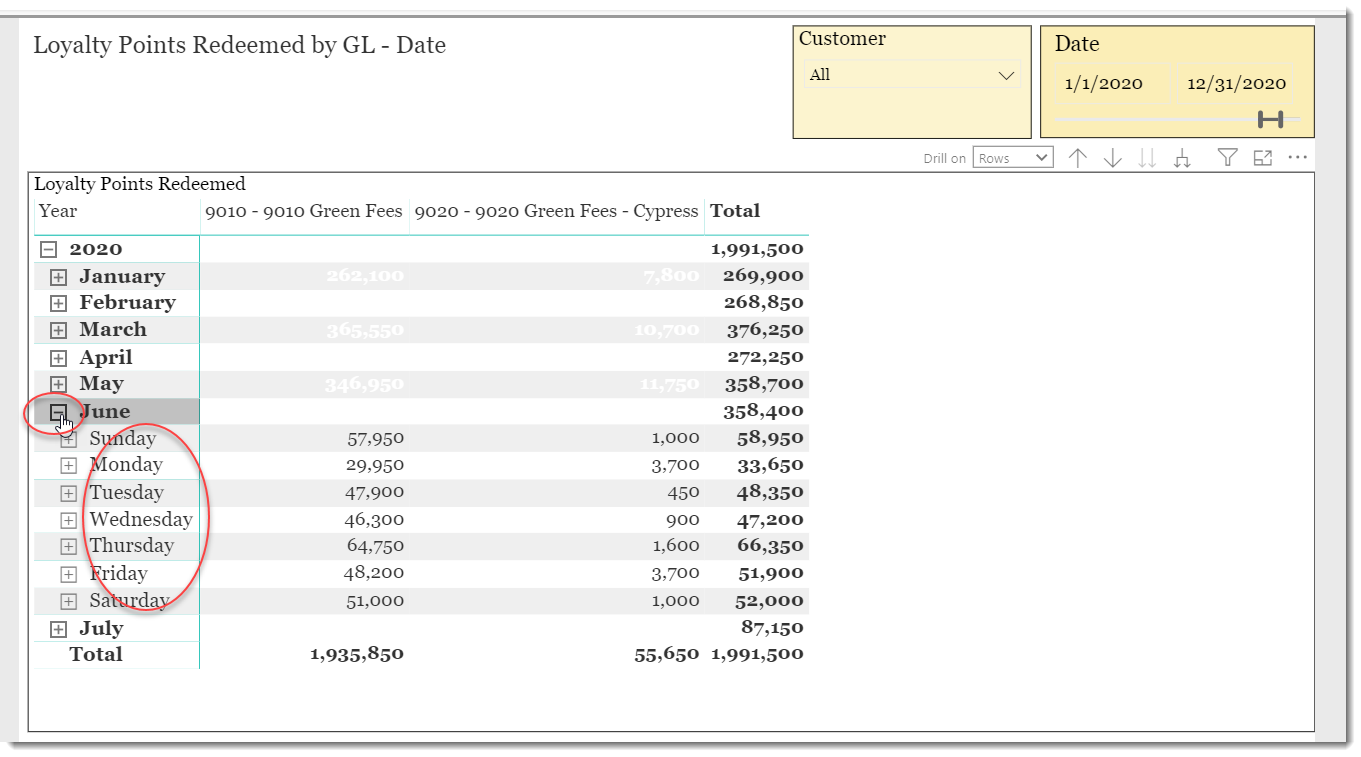Expand the Wednesday row under June
Image resolution: width=1361 pixels, height=757 pixels.
tap(68, 520)
